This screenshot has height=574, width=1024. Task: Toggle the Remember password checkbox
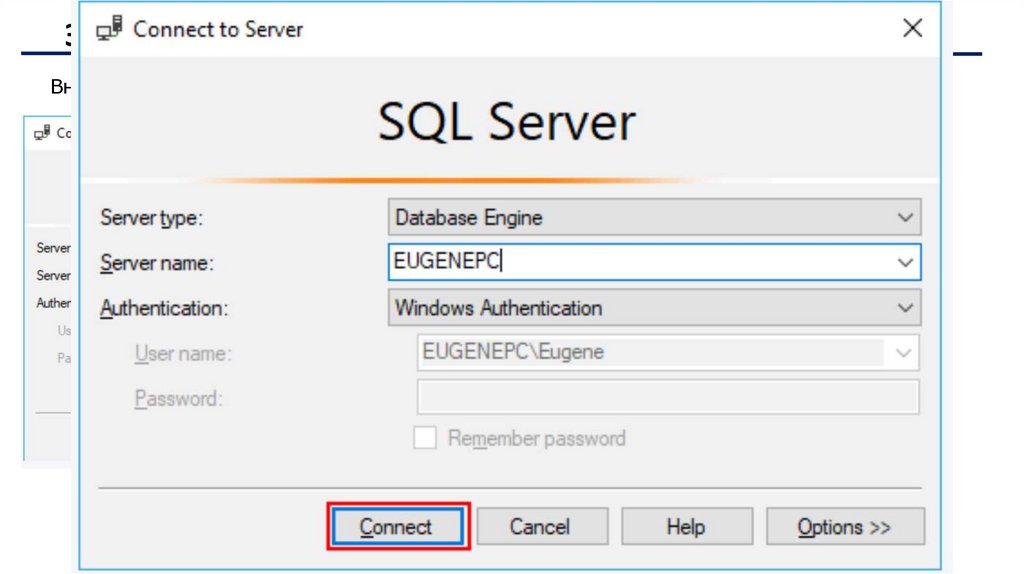[425, 438]
